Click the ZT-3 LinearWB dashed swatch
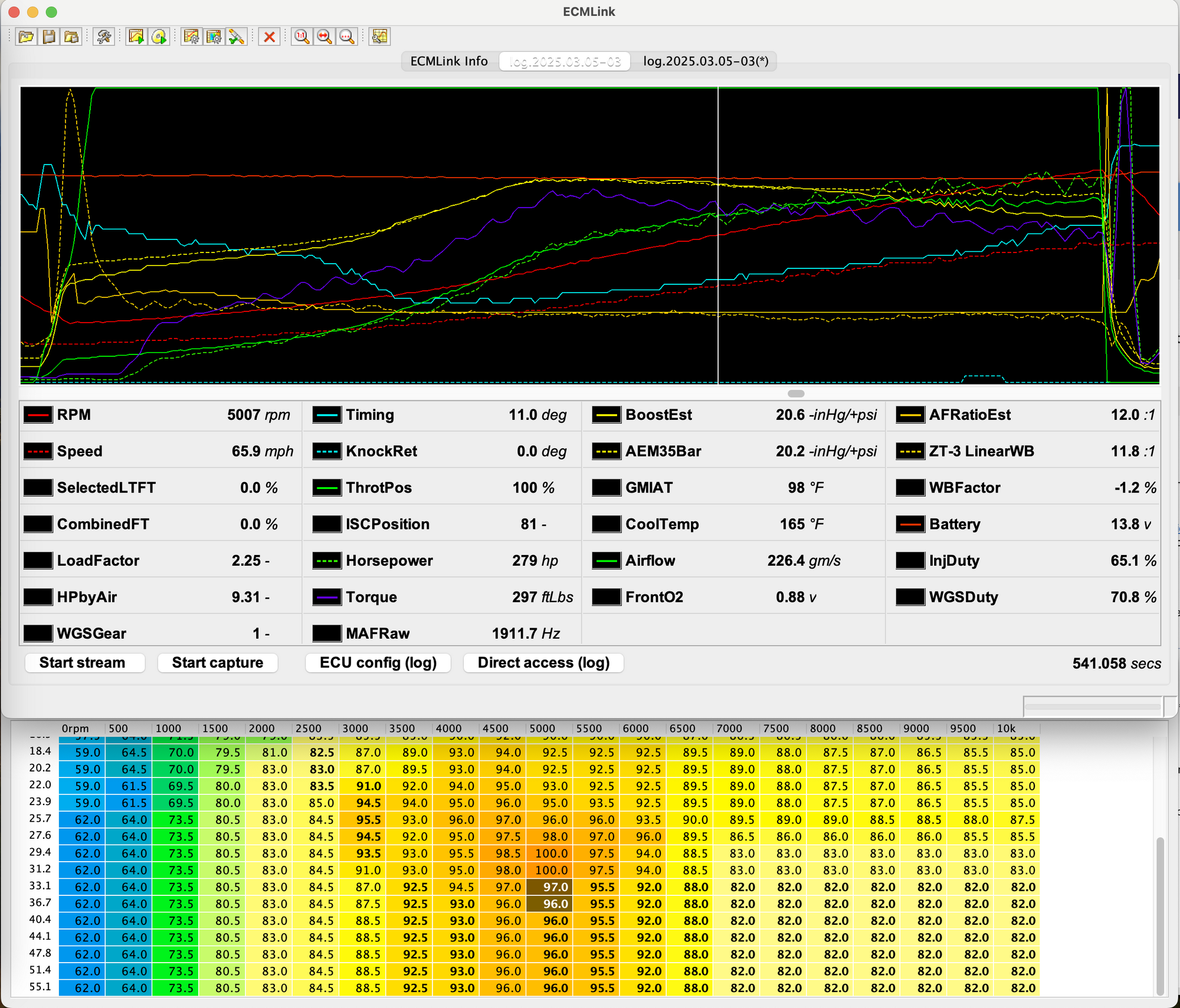Image resolution: width=1180 pixels, height=1008 pixels. point(910,452)
